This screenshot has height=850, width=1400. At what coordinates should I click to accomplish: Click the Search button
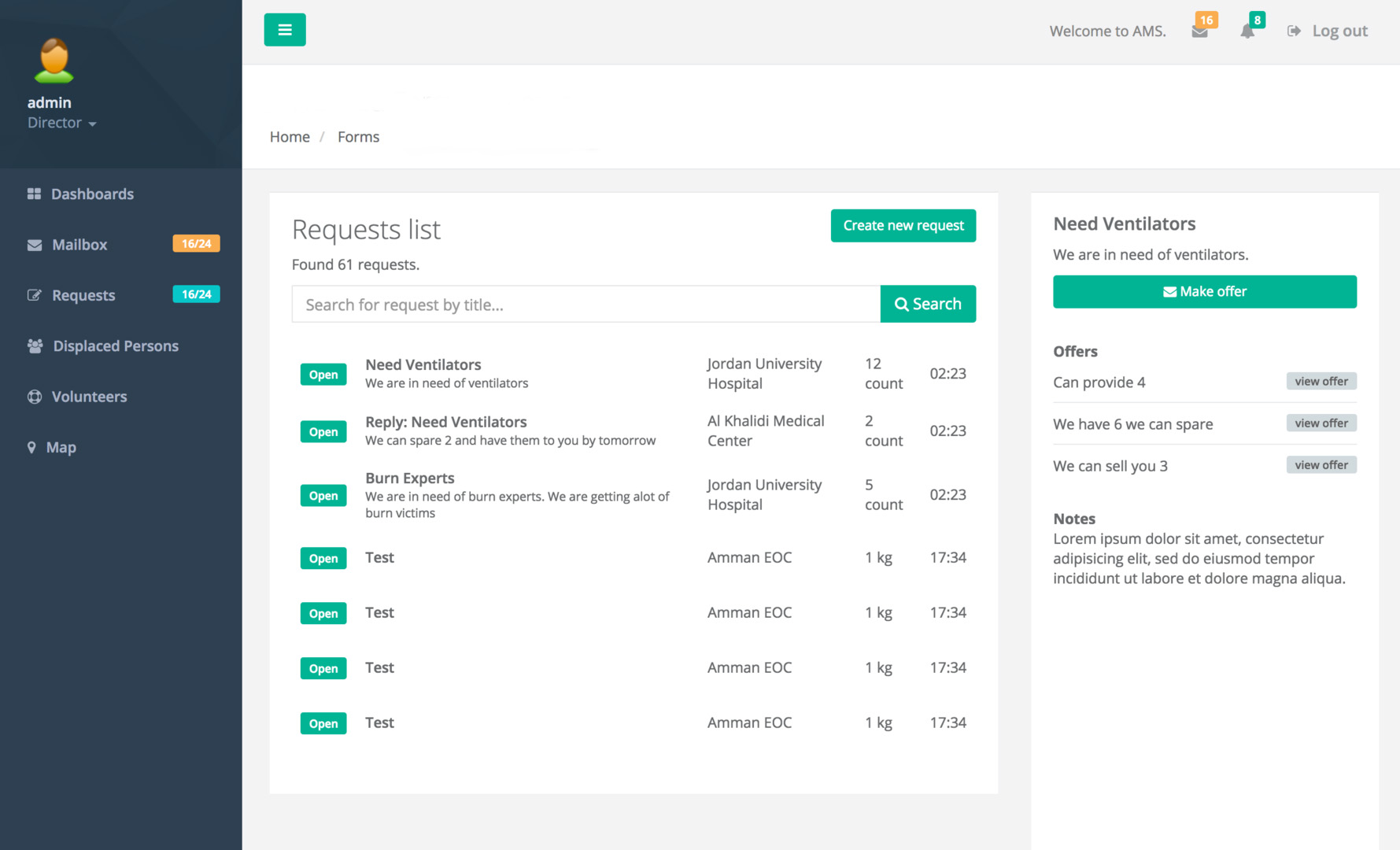[x=929, y=304]
